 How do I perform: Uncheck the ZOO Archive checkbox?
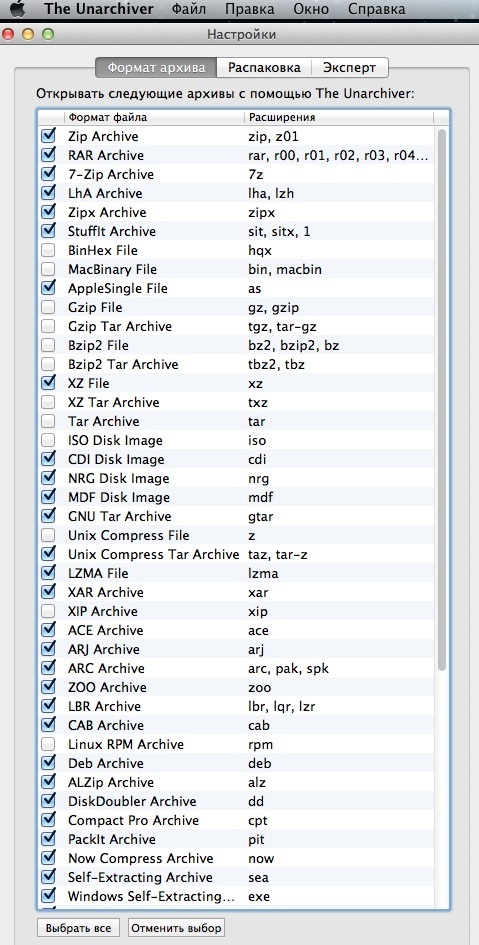click(48, 687)
